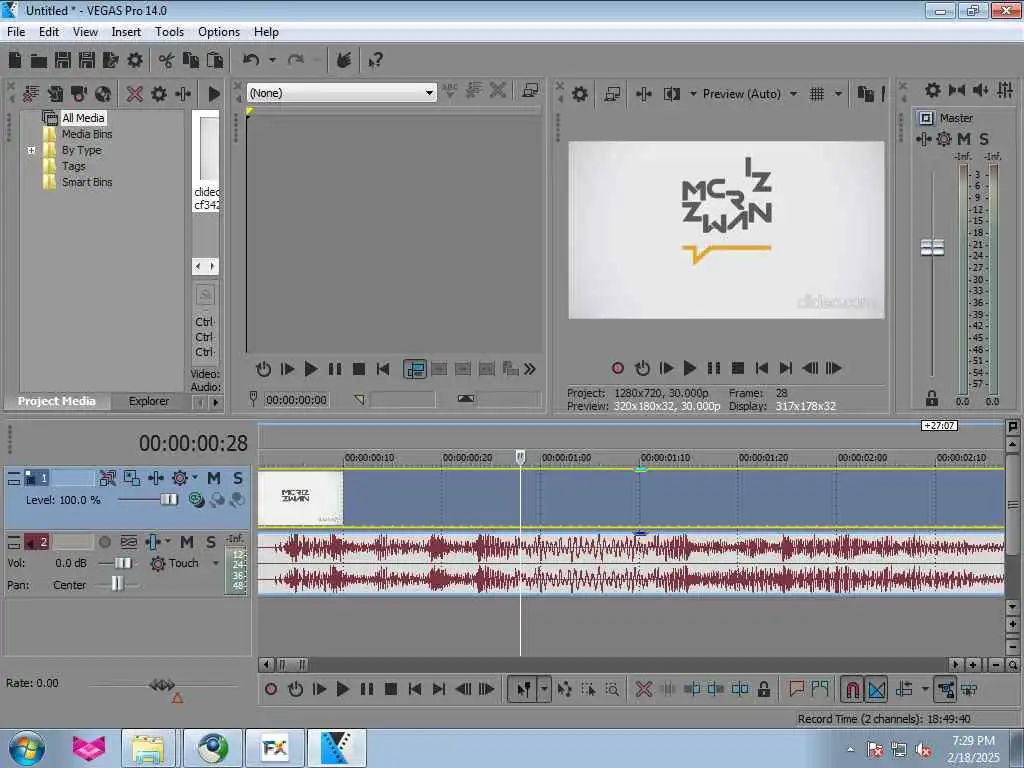
Task: Click the What's This help icon
Action: [376, 61]
